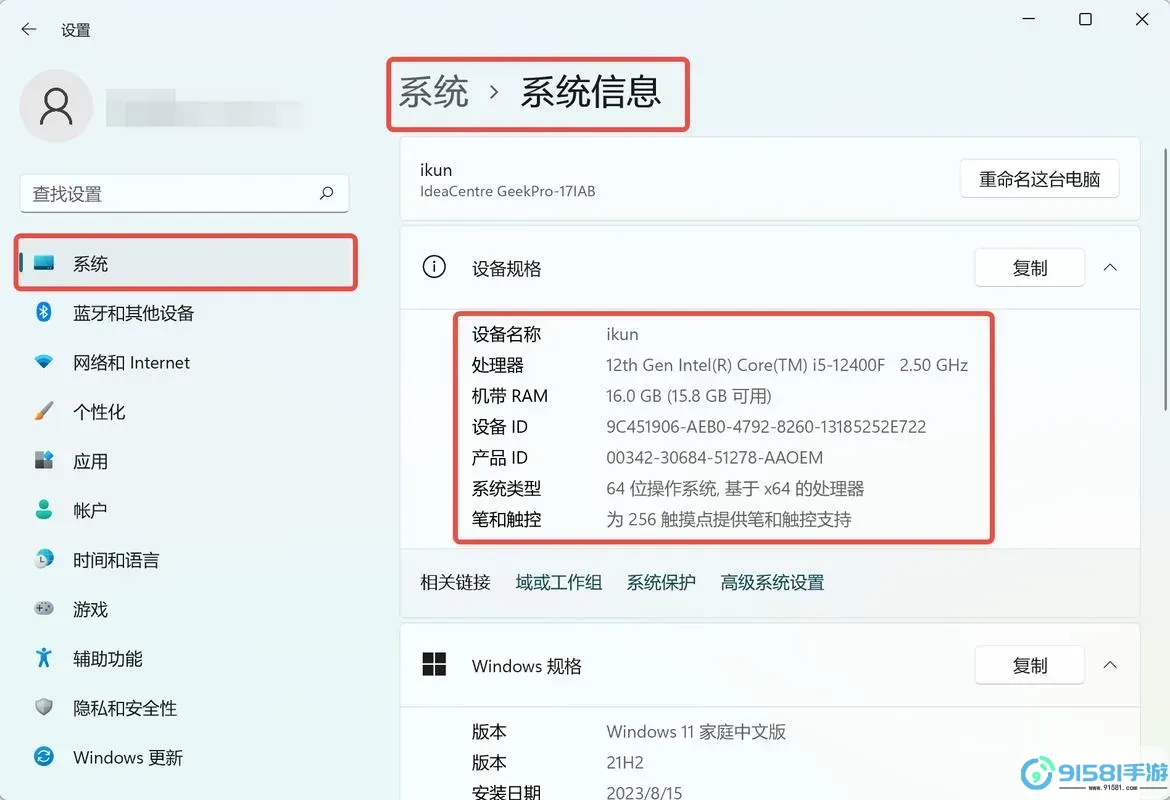
Task: Click the Windows 更新 refresh icon
Action: pyautogui.click(x=44, y=757)
